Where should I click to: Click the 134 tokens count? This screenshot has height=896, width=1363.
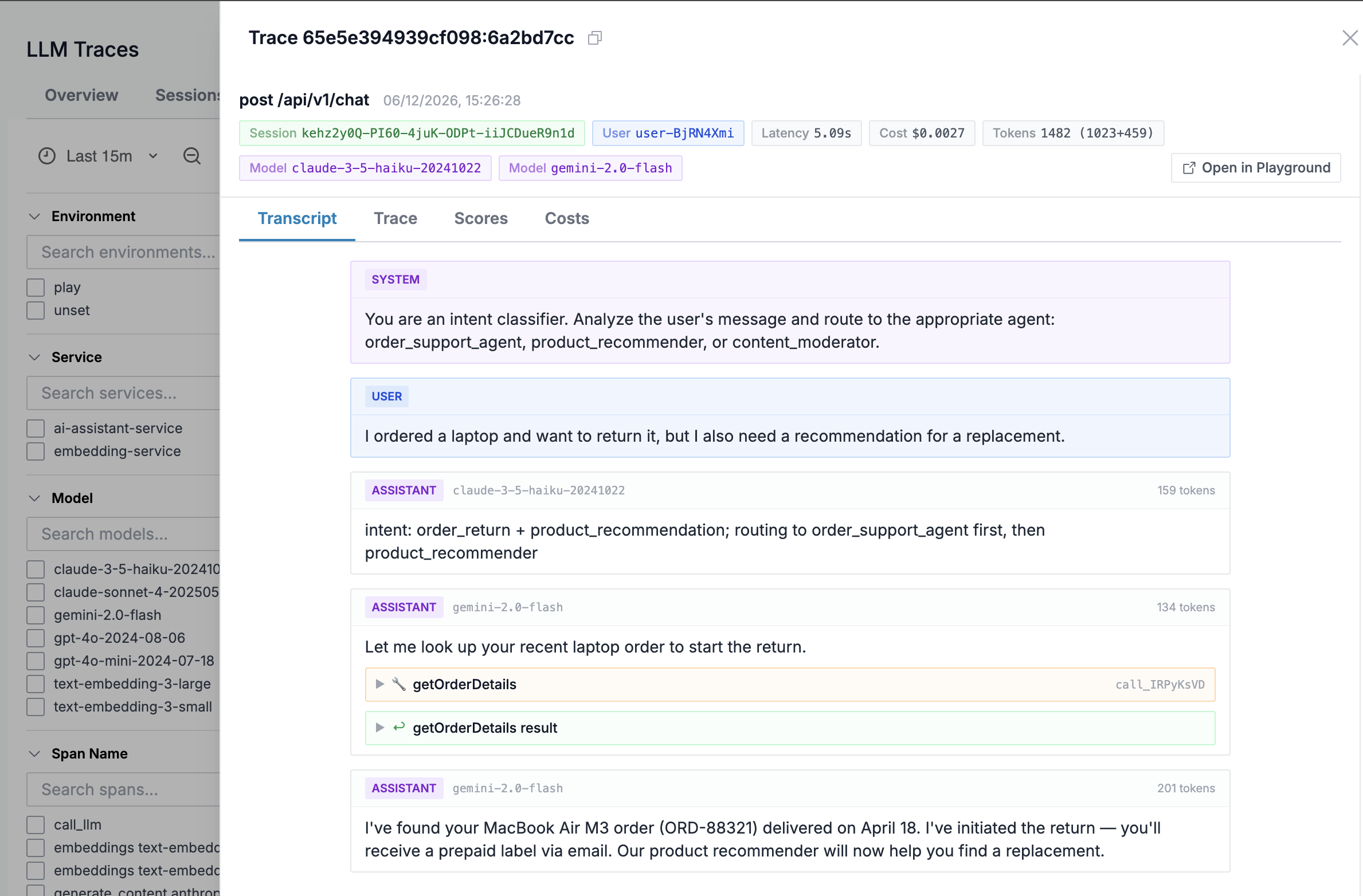pyautogui.click(x=1186, y=607)
